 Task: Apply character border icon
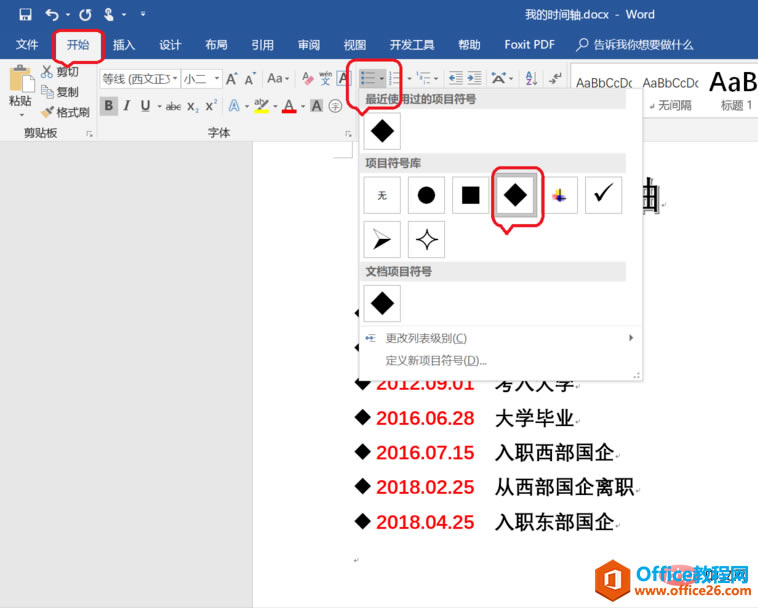[x=343, y=78]
